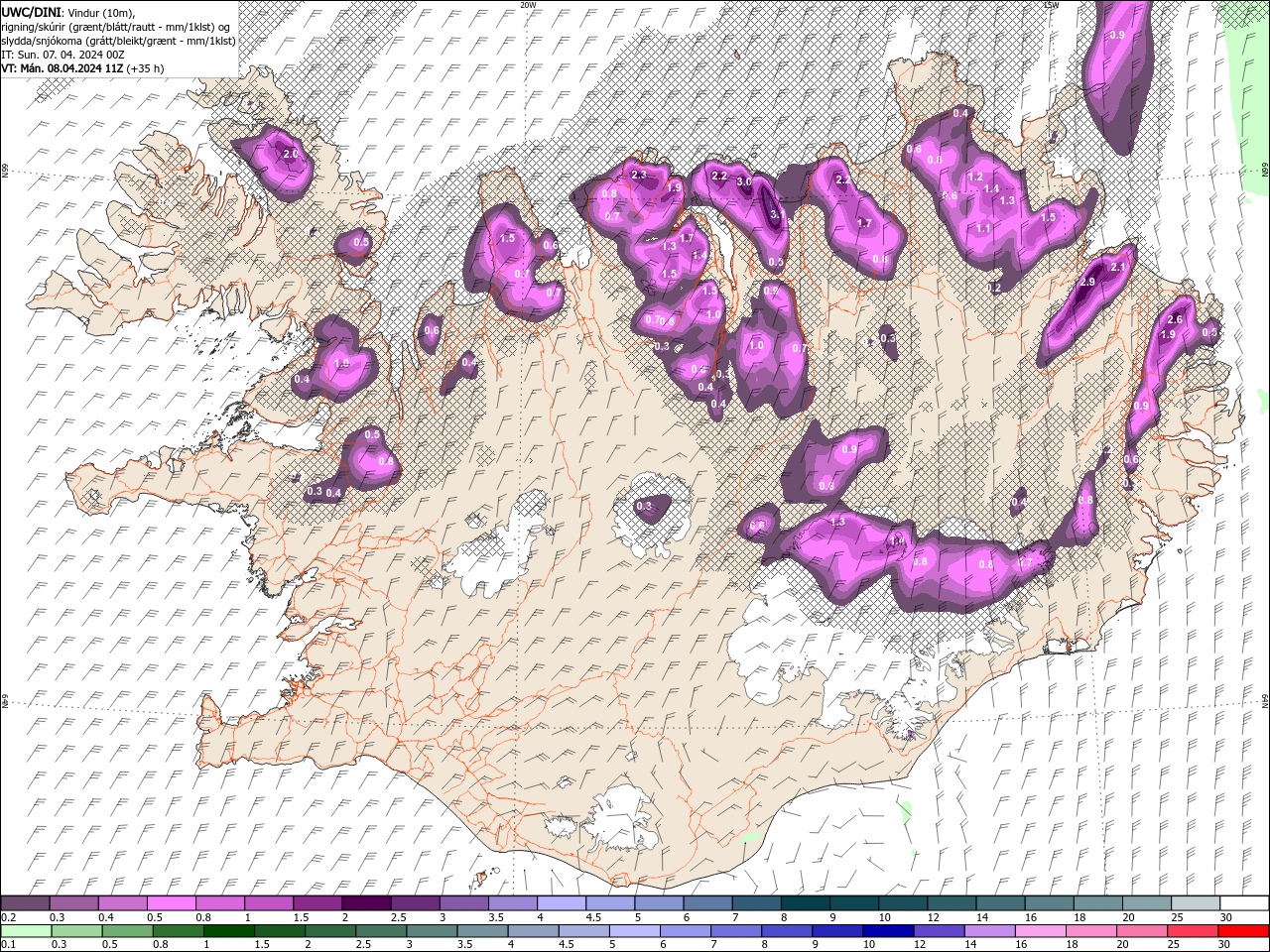Click the lilac lower-row swatch labeled 14

989,932
